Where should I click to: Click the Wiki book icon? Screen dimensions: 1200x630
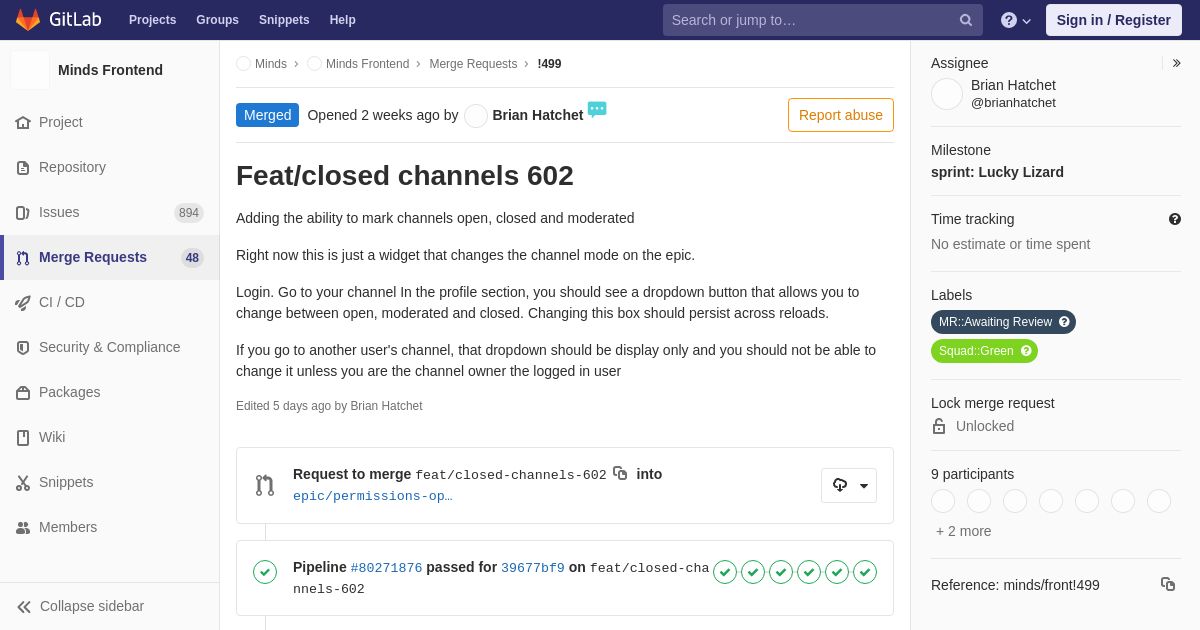pos(23,437)
